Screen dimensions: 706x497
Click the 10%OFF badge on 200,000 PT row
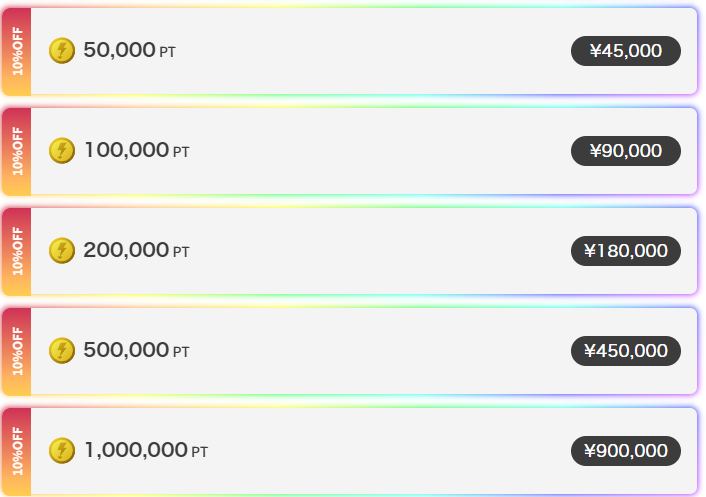pyautogui.click(x=17, y=251)
